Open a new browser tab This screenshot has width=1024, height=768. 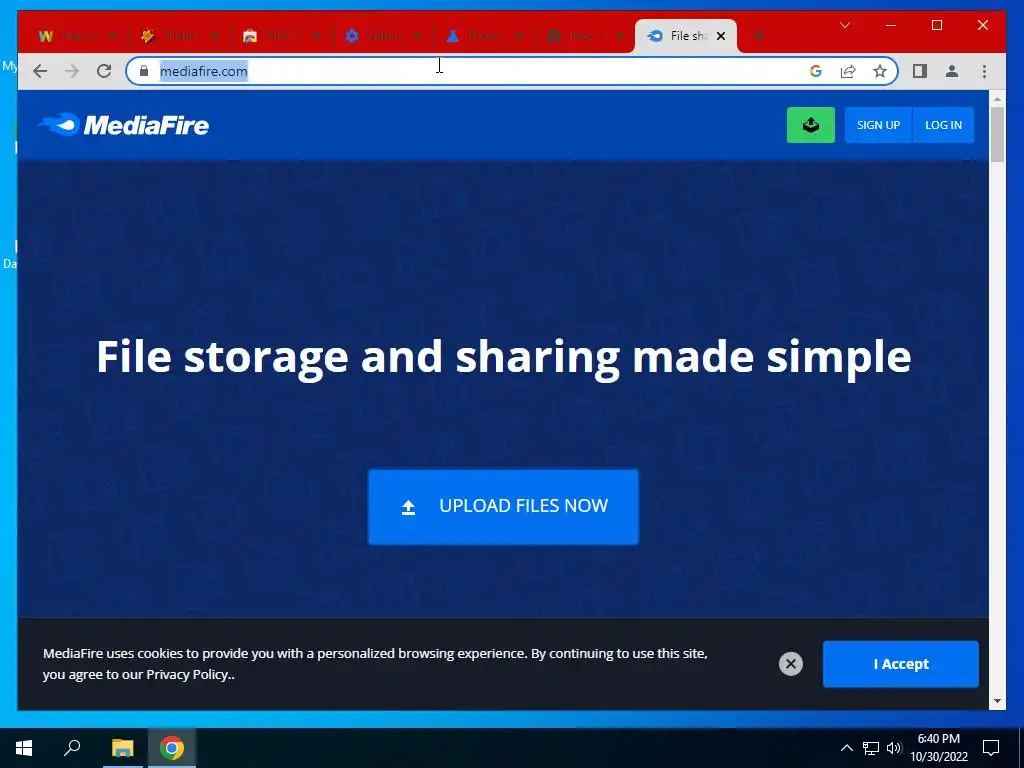[759, 36]
